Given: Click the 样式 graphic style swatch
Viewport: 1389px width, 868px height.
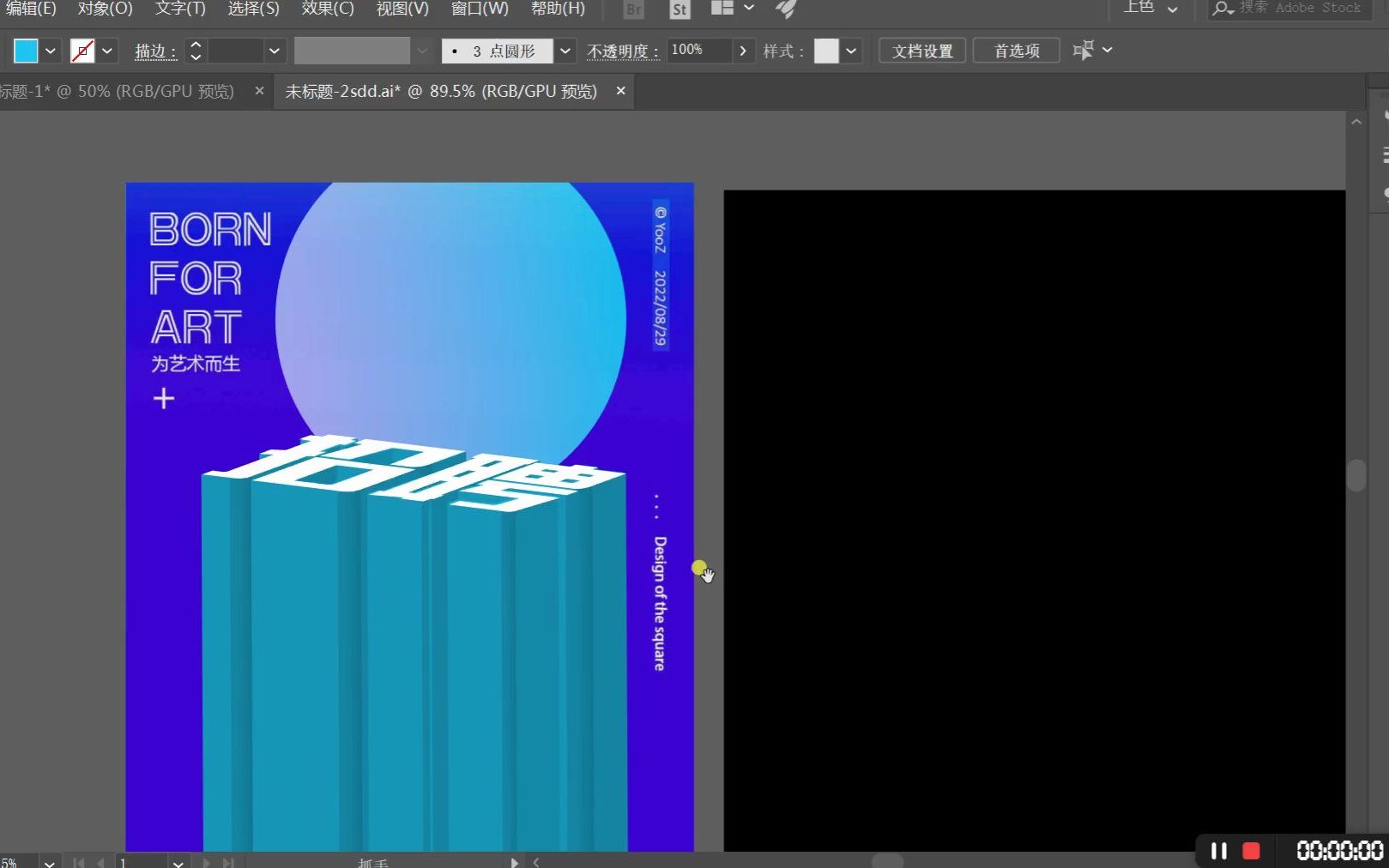Looking at the screenshot, I should click(826, 51).
